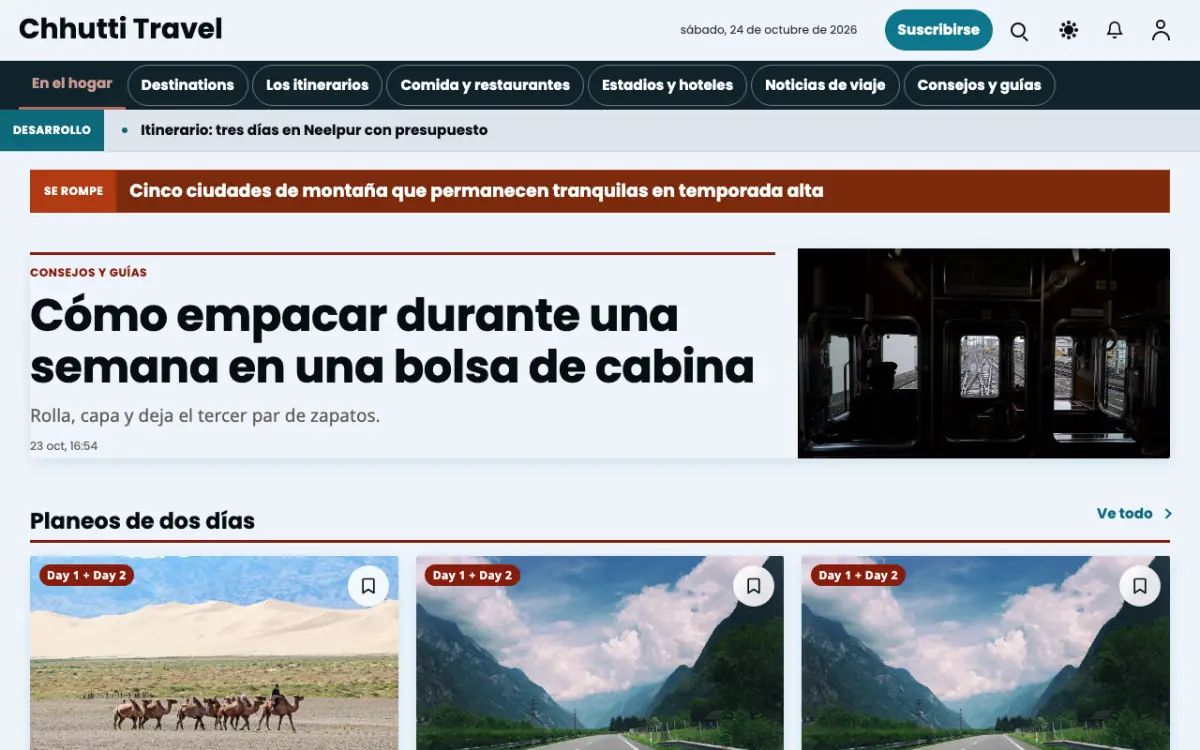
Task: Click the date sábado, 24 de octubre de 2026
Action: [769, 30]
